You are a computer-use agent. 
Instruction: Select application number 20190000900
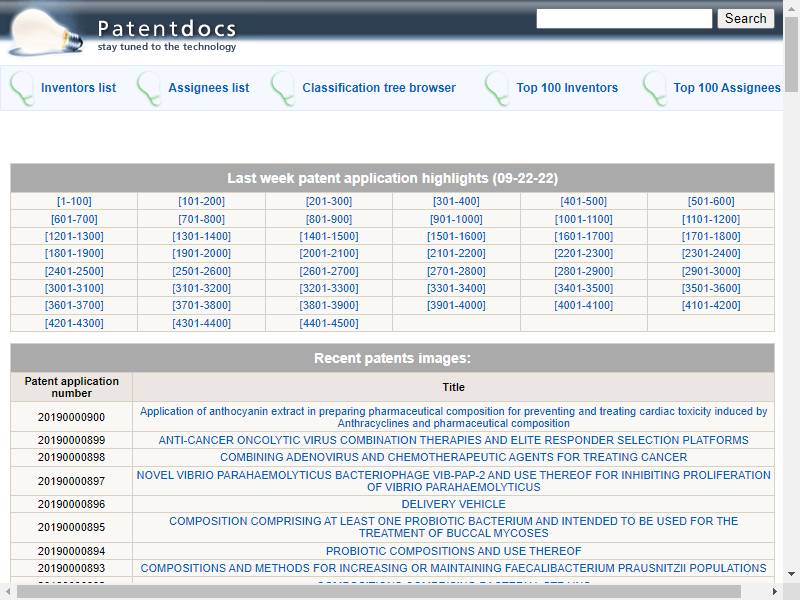point(71,417)
